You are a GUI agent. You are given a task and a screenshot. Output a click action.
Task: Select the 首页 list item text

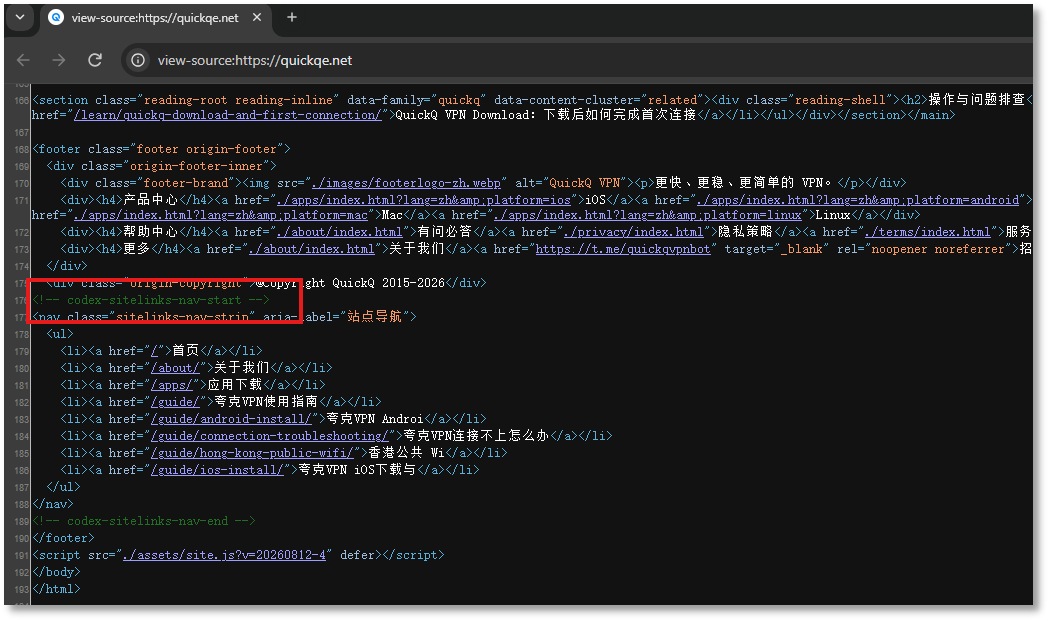tap(186, 351)
